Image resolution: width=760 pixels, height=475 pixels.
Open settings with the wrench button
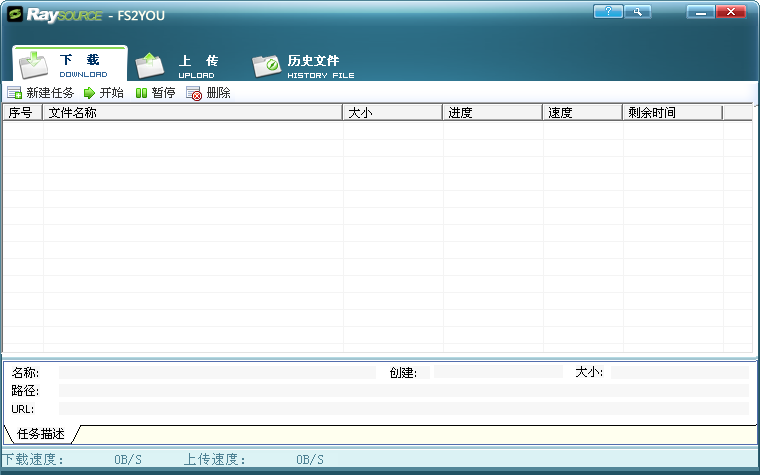[x=637, y=12]
